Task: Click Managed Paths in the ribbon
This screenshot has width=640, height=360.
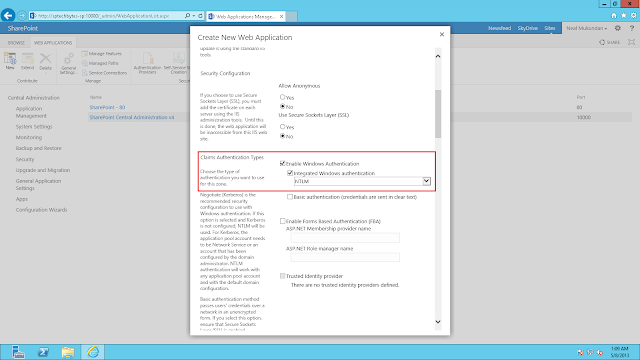Action: 100,63
